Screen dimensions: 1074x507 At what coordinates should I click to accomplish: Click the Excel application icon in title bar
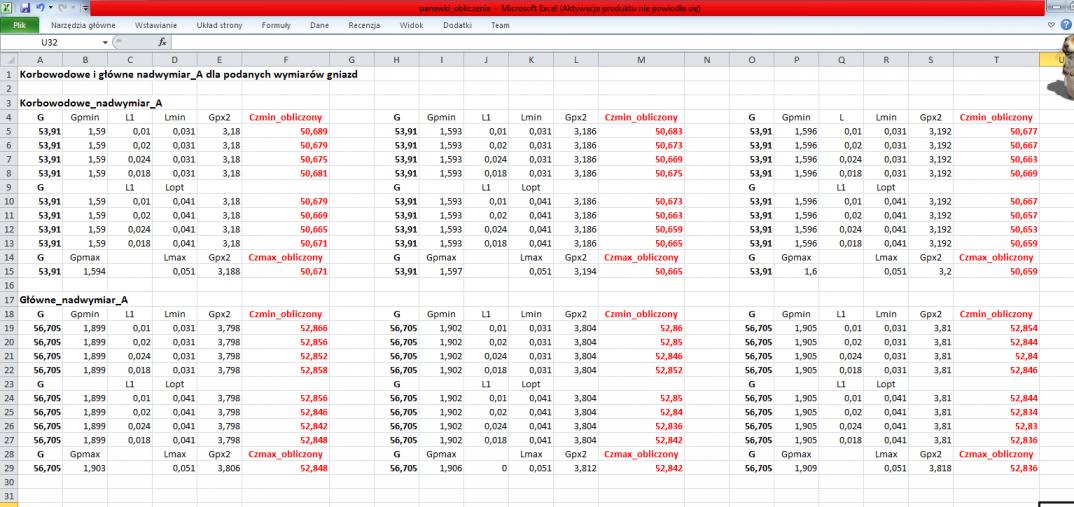(6, 8)
